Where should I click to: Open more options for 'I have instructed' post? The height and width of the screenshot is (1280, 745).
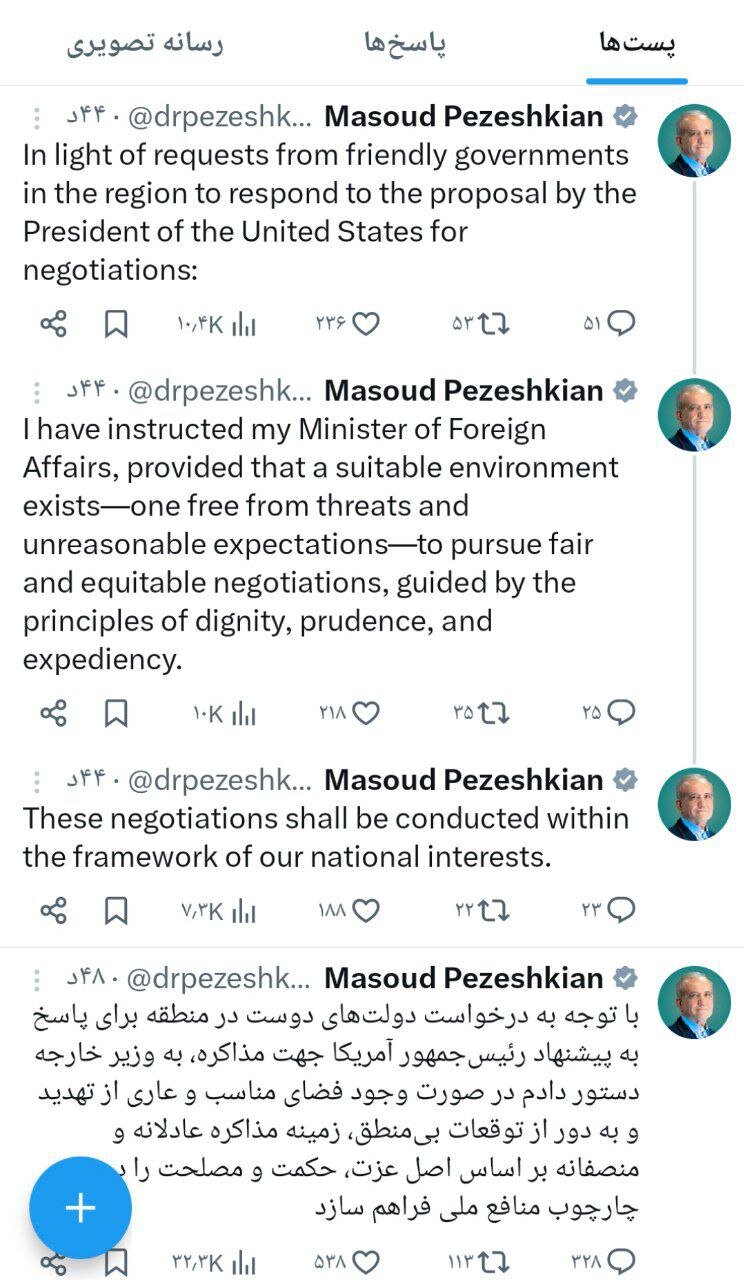(37, 391)
